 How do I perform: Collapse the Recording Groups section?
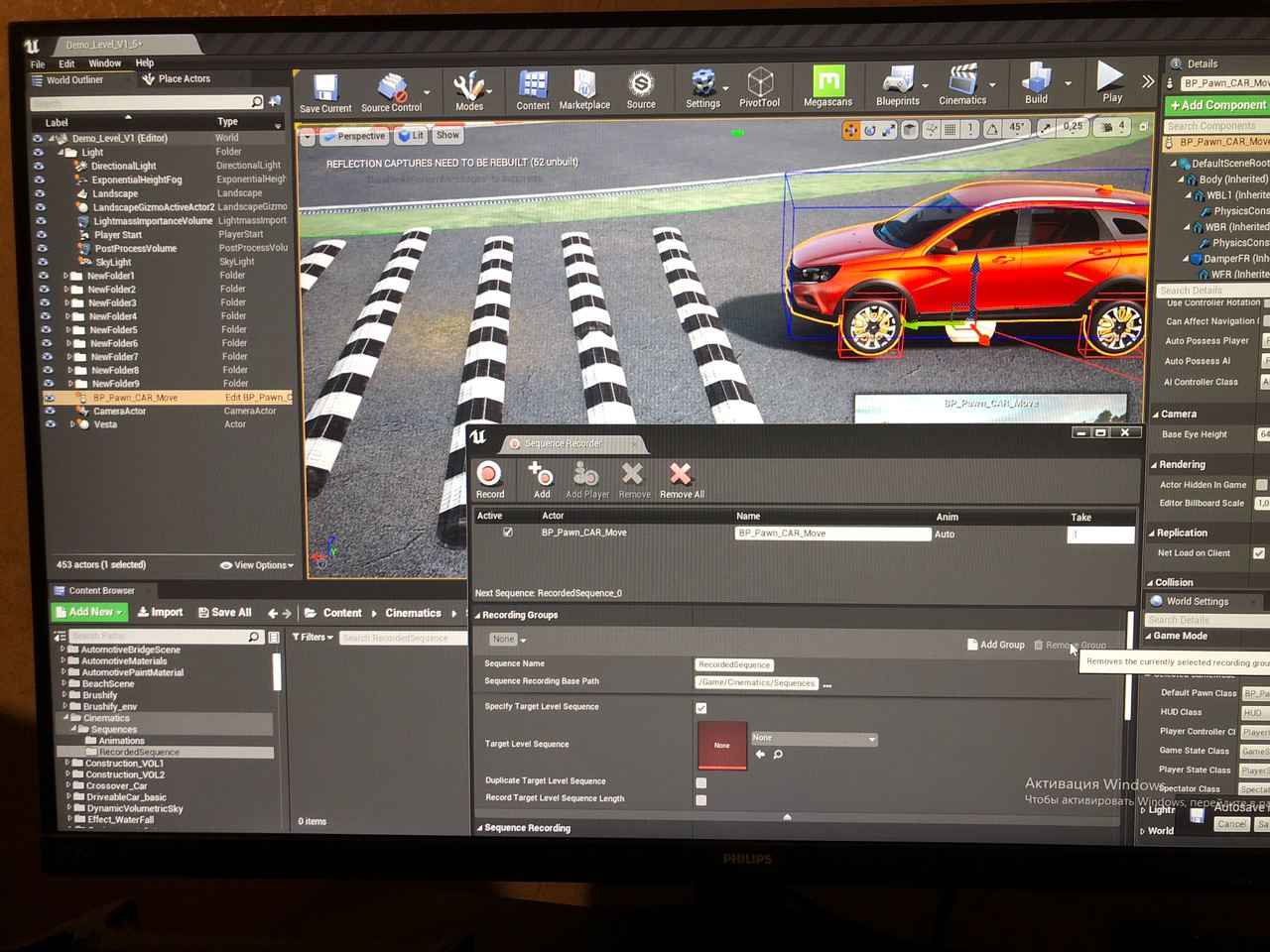coord(478,615)
